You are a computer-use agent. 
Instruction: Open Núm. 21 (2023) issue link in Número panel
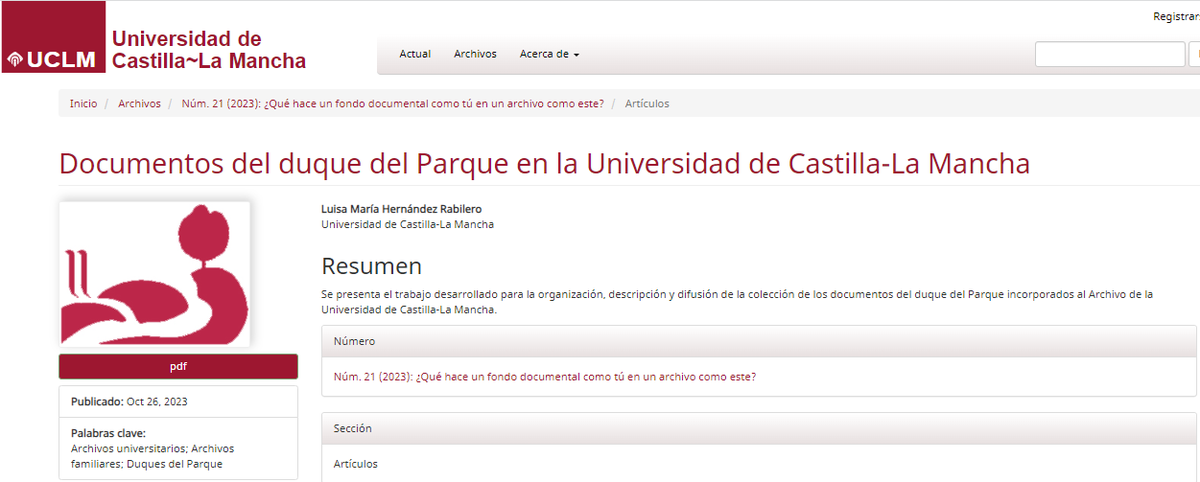pyautogui.click(x=544, y=377)
